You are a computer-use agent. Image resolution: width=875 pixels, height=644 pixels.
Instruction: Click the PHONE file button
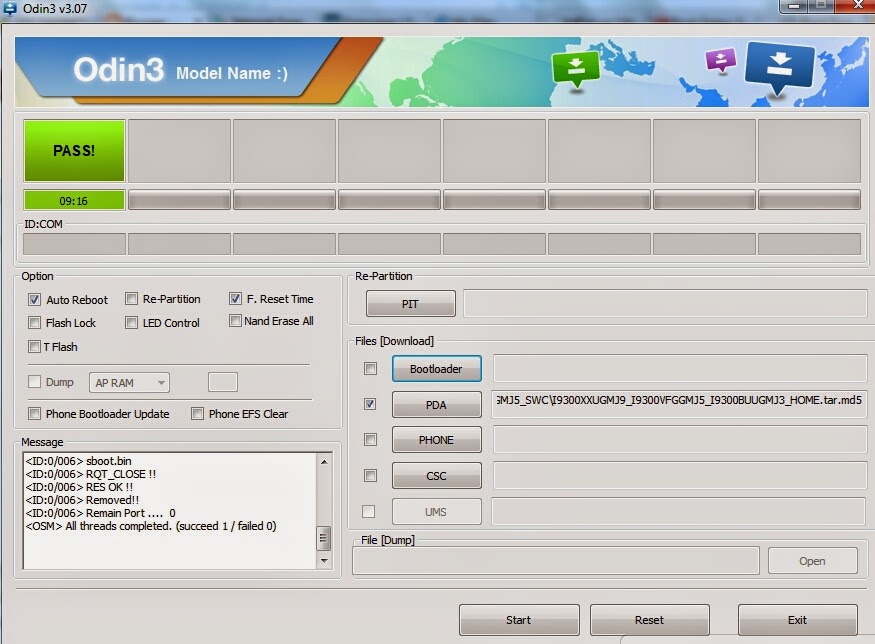pos(436,440)
